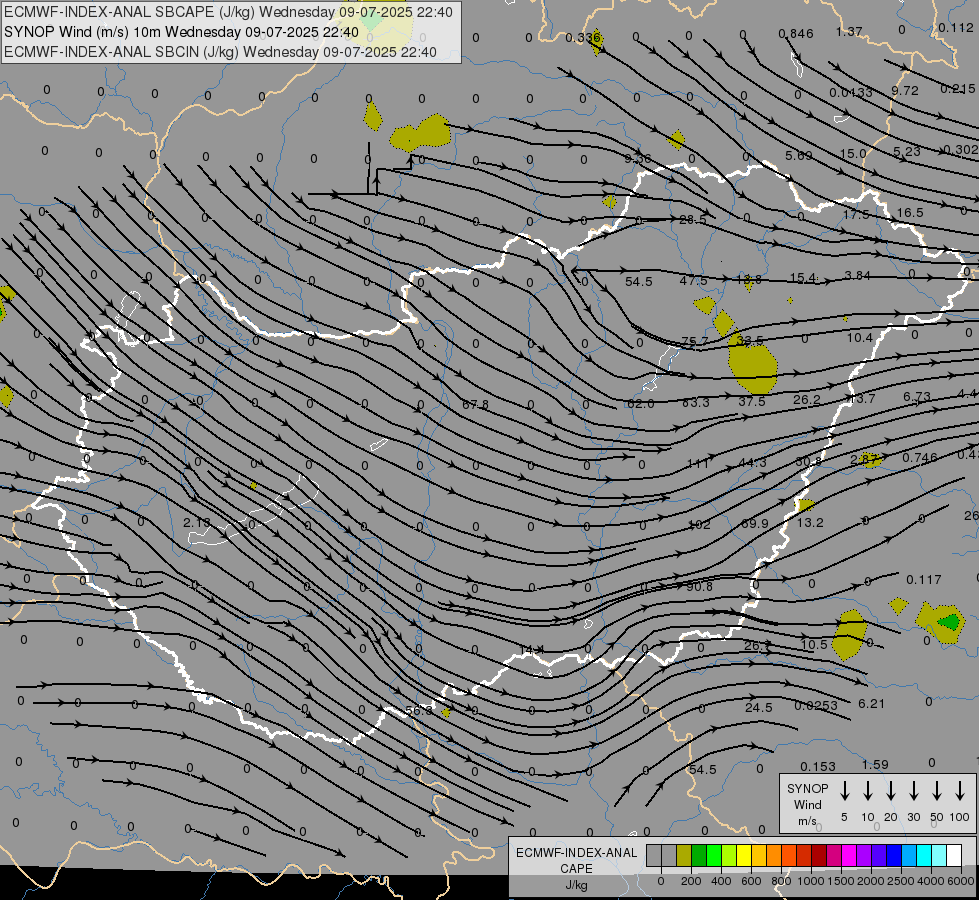
Task: Click the 24.5 value on the map
Action: (x=759, y=708)
